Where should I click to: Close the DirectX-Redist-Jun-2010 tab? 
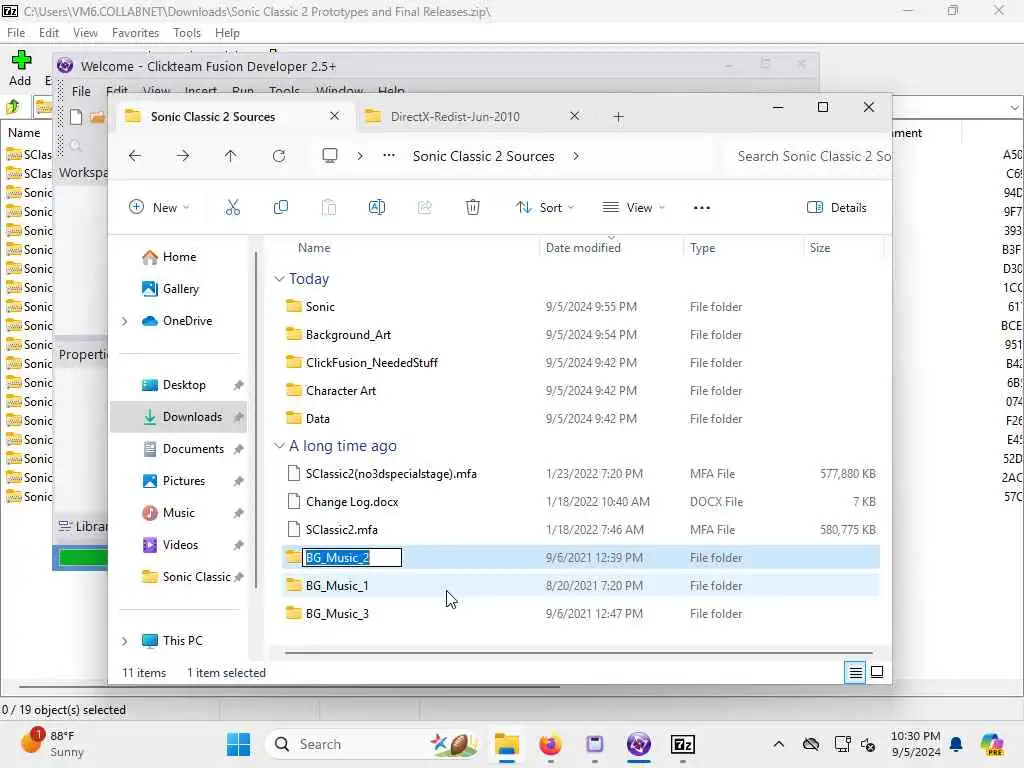(x=574, y=116)
